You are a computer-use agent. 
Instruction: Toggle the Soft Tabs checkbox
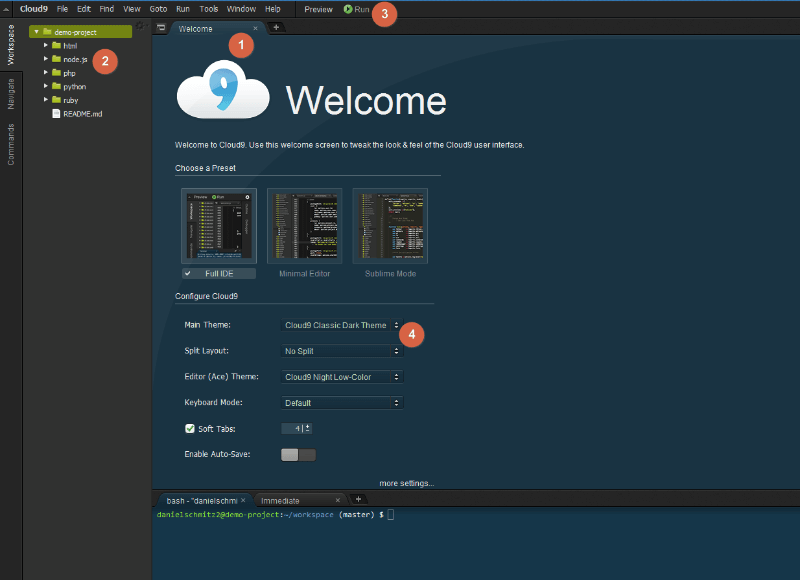click(x=190, y=428)
